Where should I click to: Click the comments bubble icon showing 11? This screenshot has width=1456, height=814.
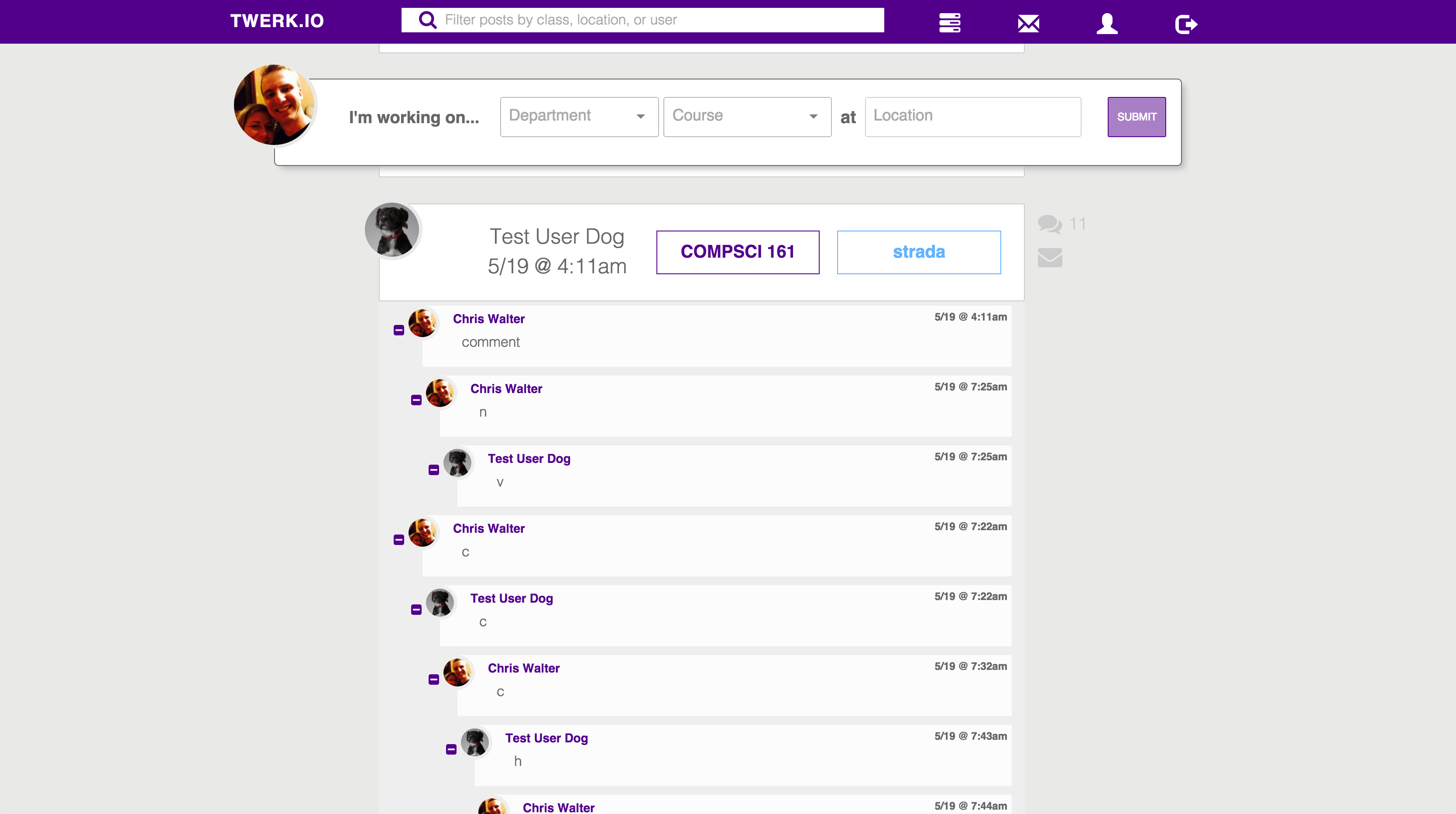1050,224
